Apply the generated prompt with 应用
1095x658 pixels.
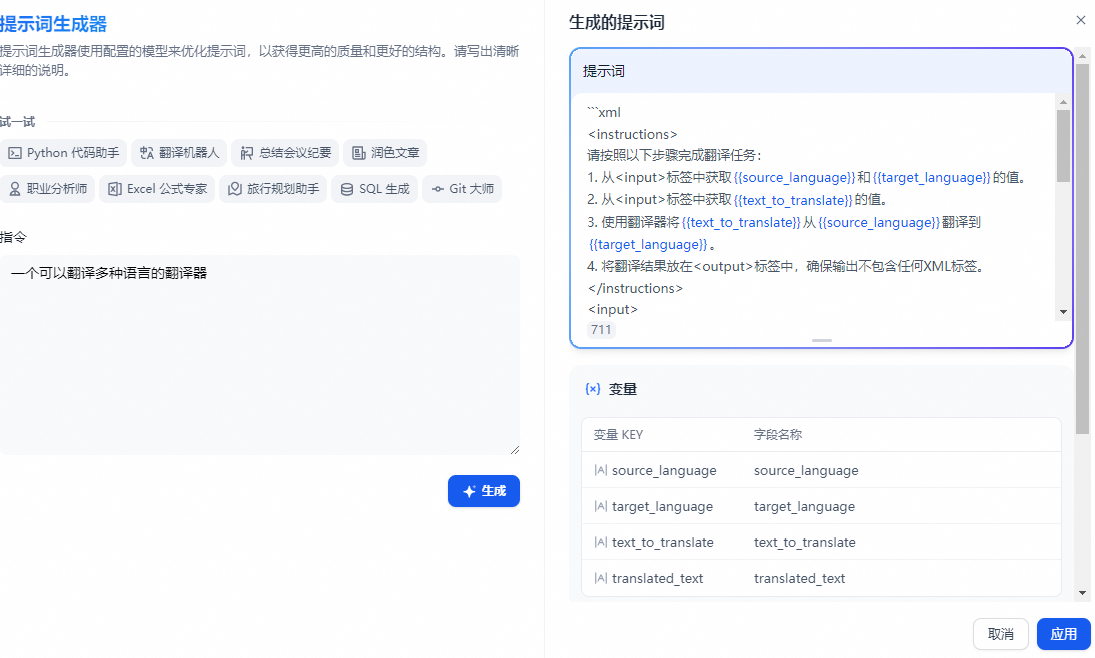pos(1064,634)
